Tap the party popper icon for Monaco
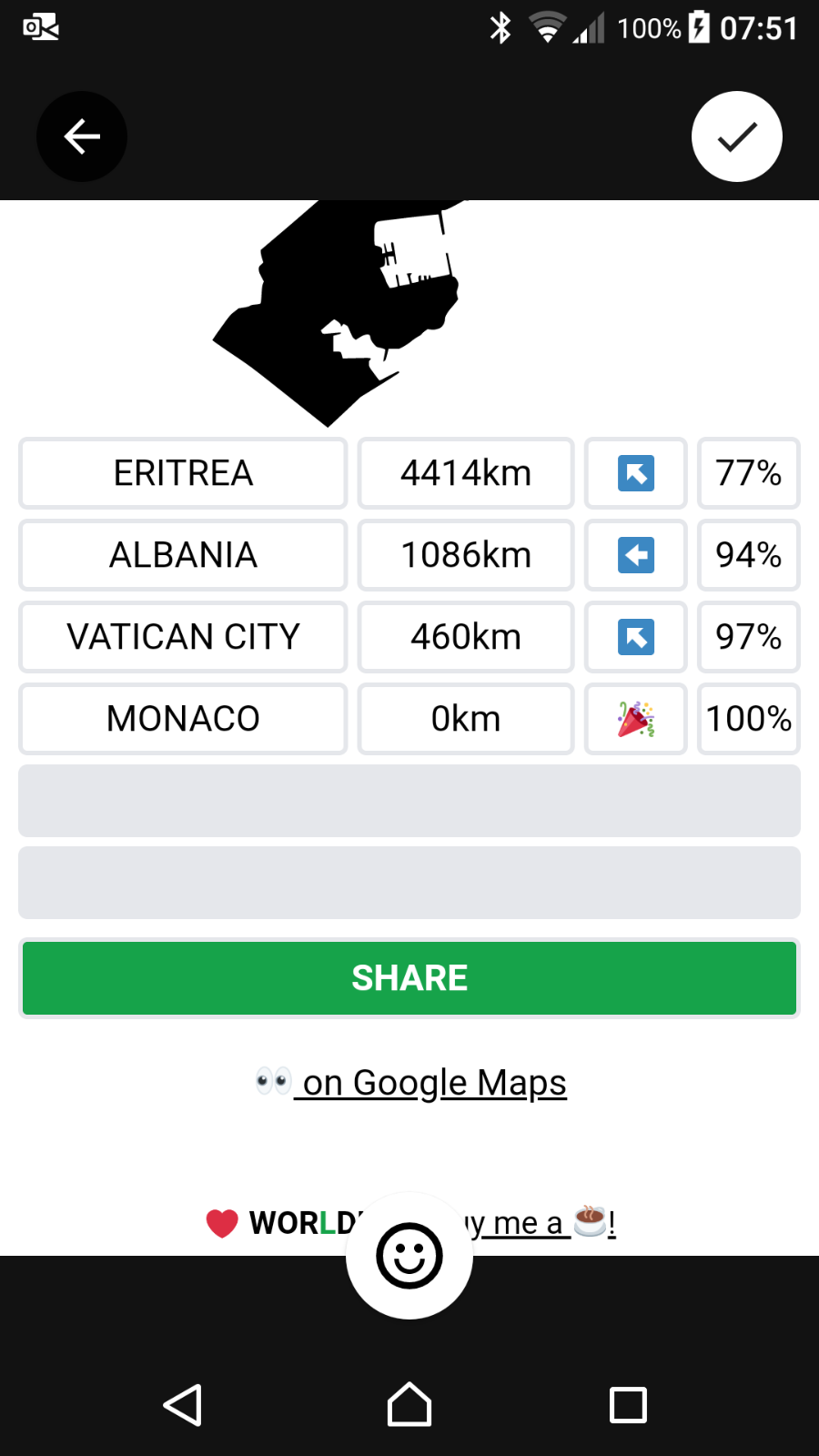The image size is (819, 1456). pyautogui.click(x=636, y=719)
